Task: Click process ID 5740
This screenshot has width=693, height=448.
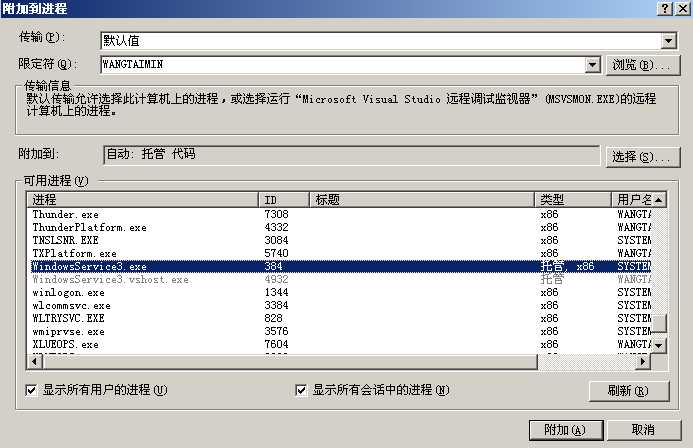Action: [x=276, y=253]
